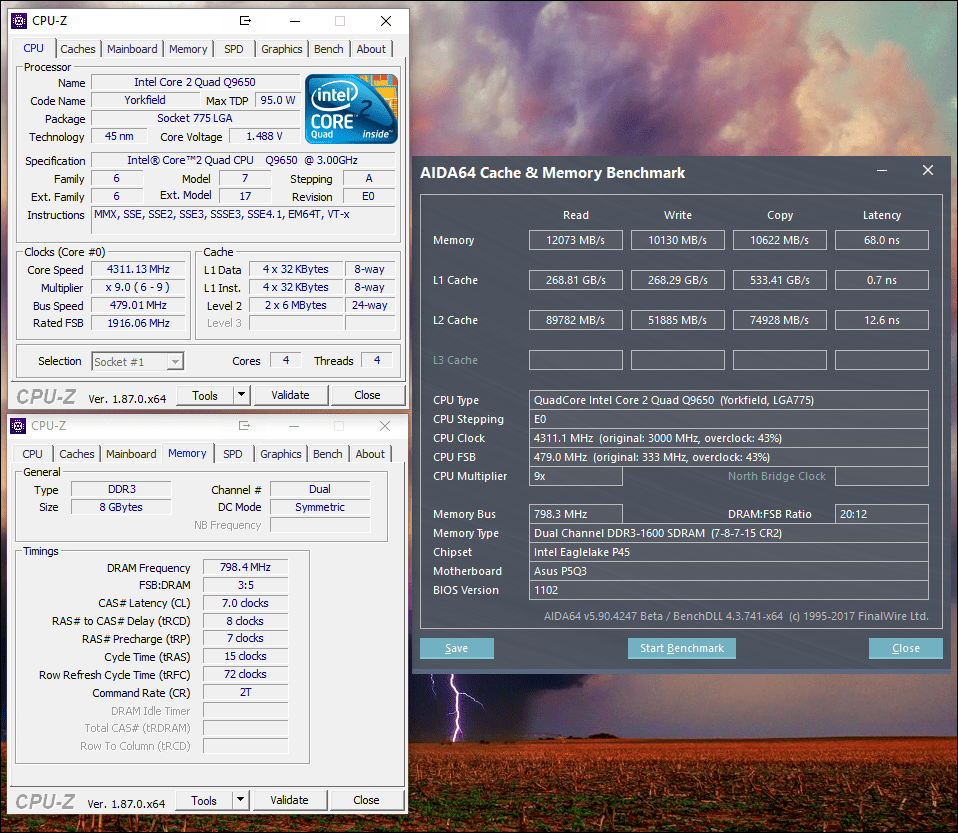Open Caches tab in lower CPU-Z window
958x833 pixels.
coord(77,454)
